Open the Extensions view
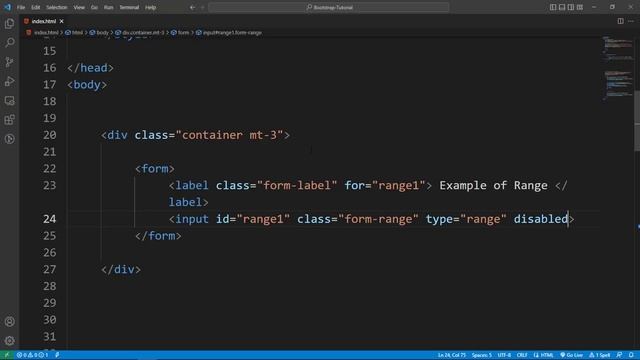The width and height of the screenshot is (640, 360). click(x=9, y=120)
